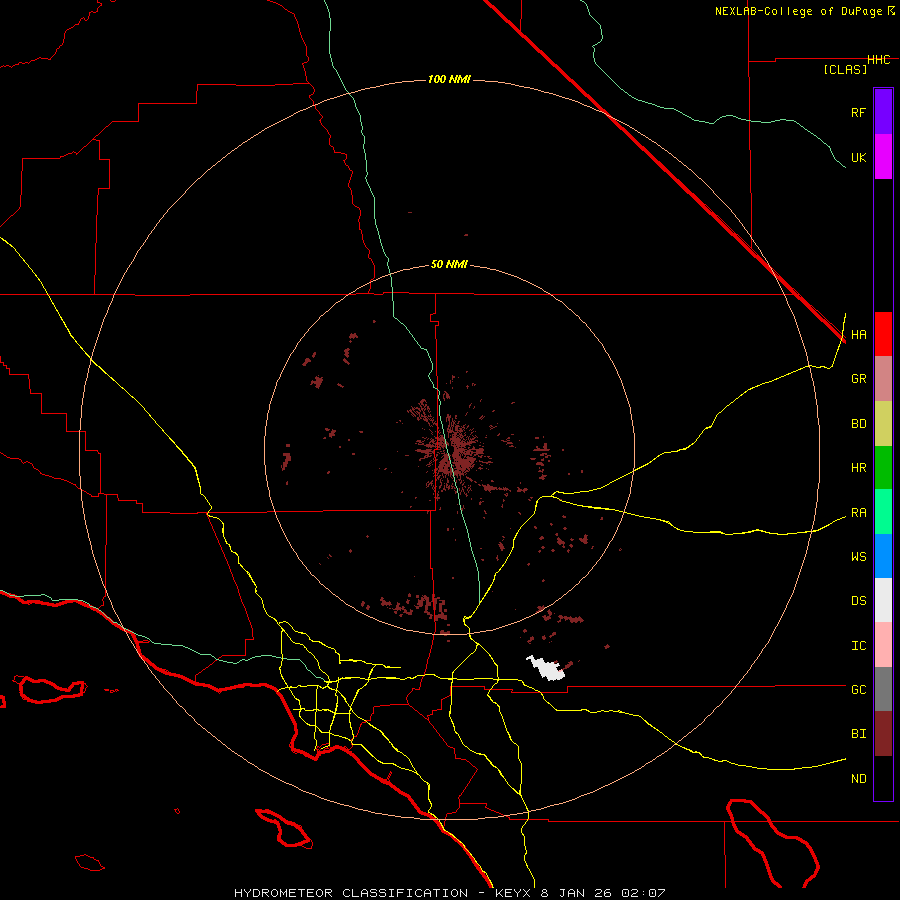
Task: Click the Hydrometeor Classification KEYX timestamp caption
Action: click(x=449, y=891)
